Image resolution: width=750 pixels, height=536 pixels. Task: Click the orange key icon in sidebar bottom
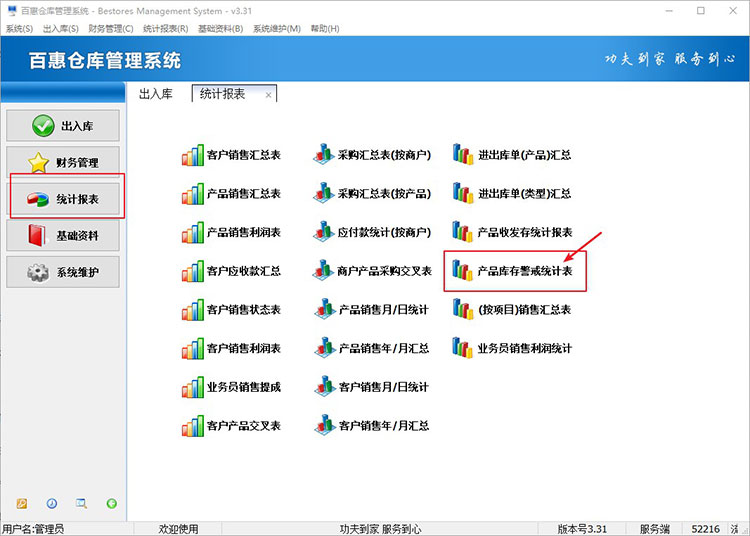coord(22,503)
